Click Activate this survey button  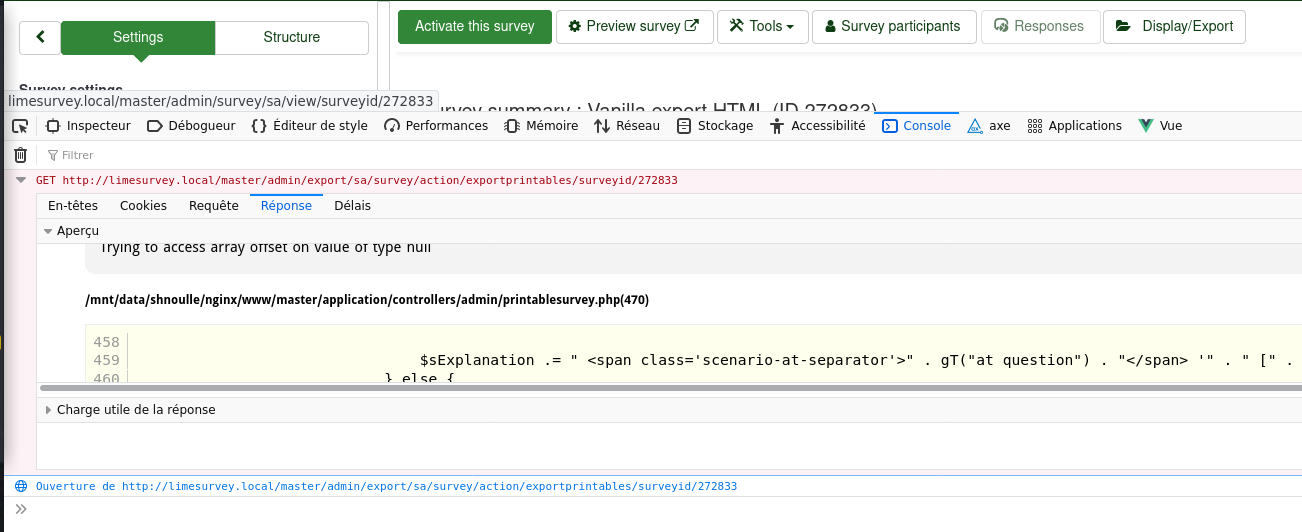474,26
